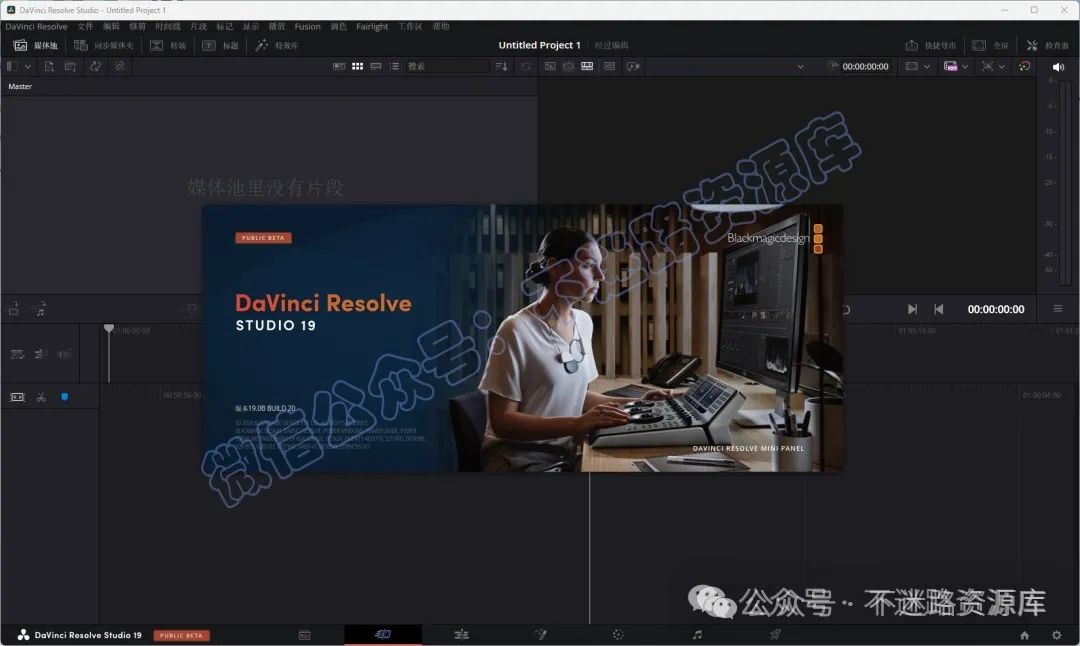Click the upper timeline playhead handle
Screen dimensions: 1080x646
109,329
